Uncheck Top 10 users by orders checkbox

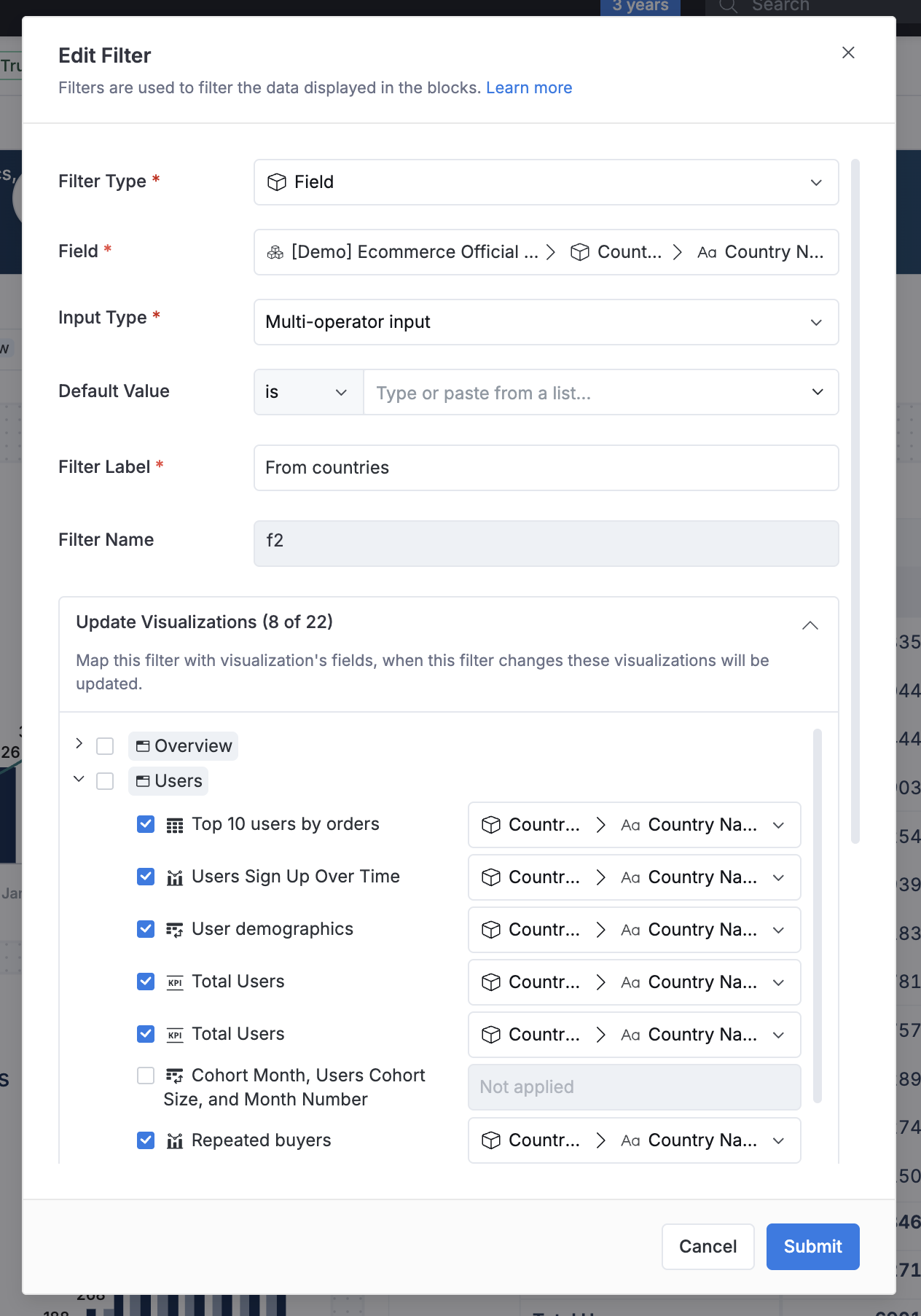click(146, 824)
